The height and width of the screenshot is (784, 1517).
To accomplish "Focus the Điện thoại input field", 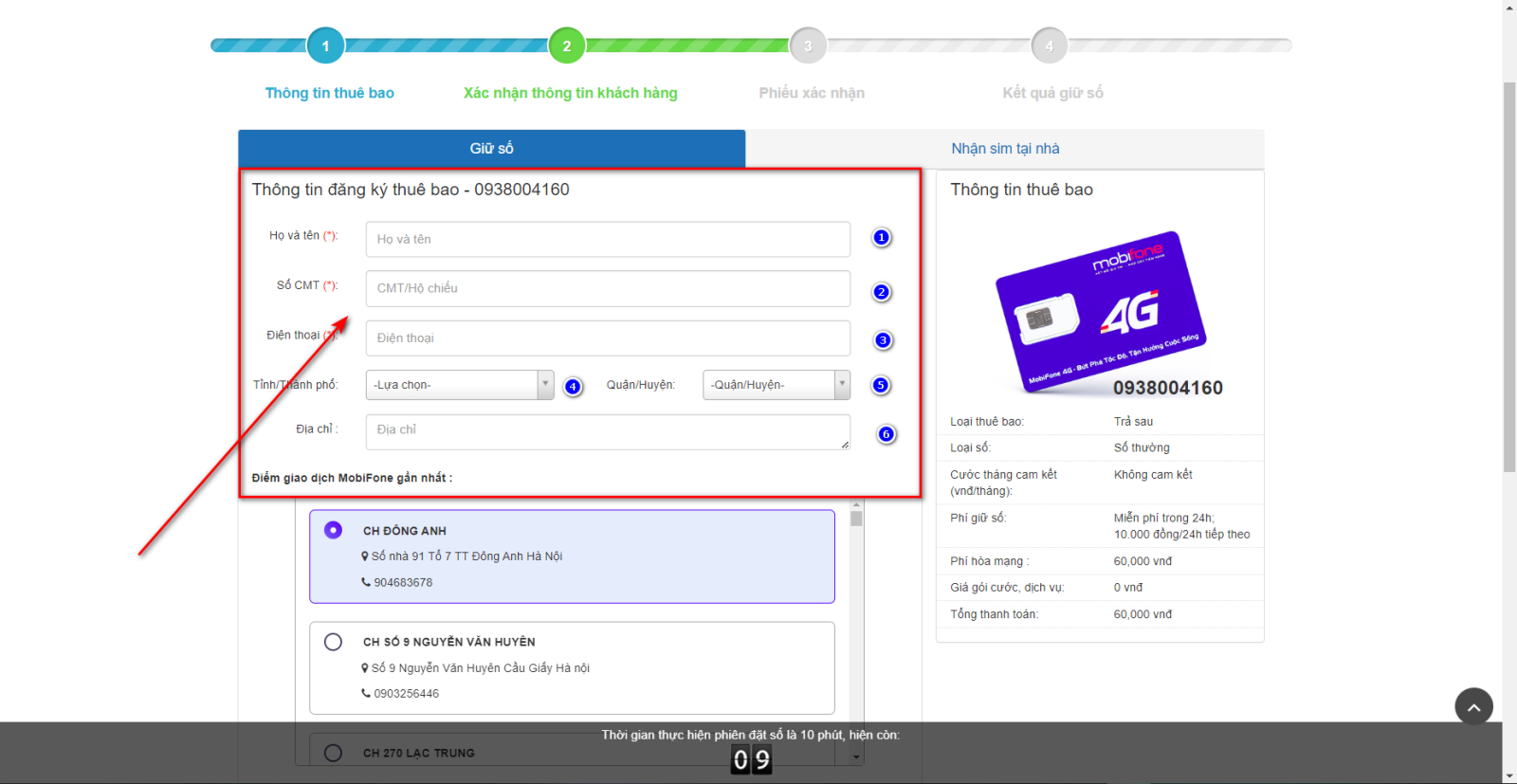I will point(608,337).
